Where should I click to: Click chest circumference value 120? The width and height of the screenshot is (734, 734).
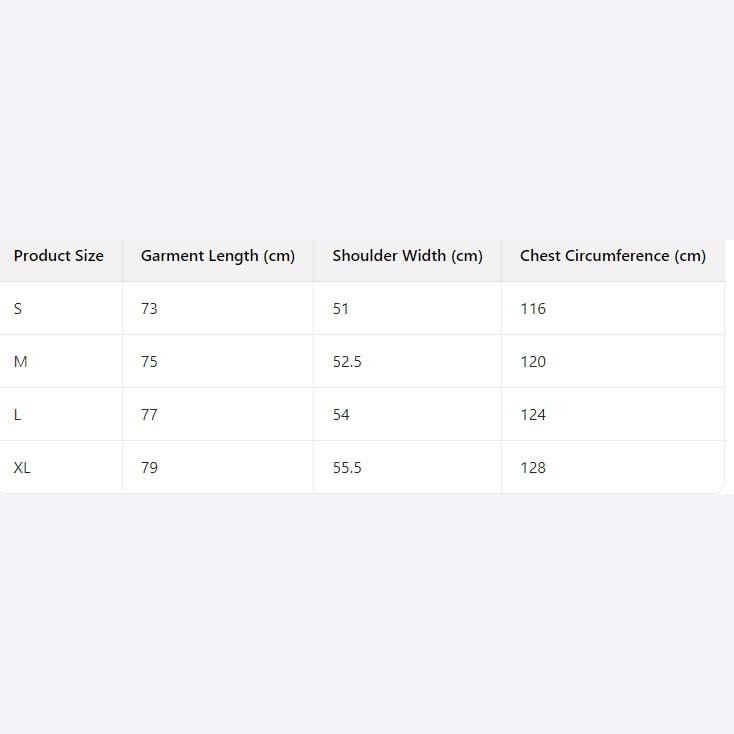click(533, 362)
